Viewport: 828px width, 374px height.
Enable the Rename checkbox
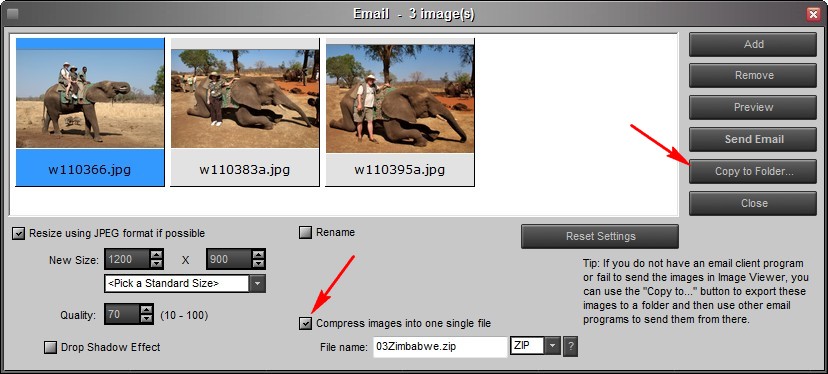[x=305, y=232]
